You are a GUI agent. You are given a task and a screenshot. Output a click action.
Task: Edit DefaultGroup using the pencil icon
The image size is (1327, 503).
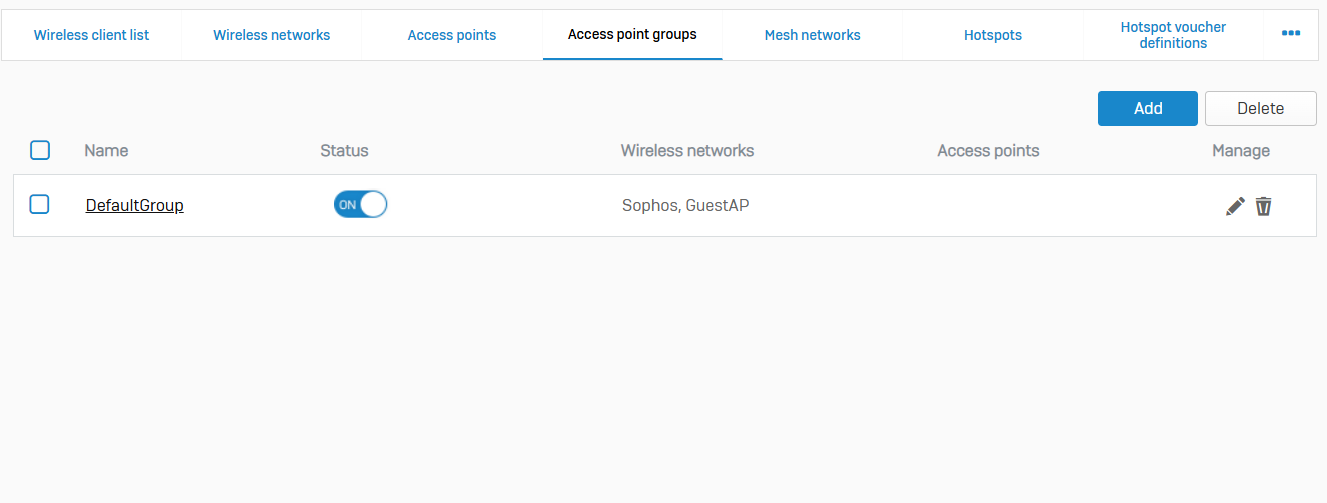coord(1235,206)
